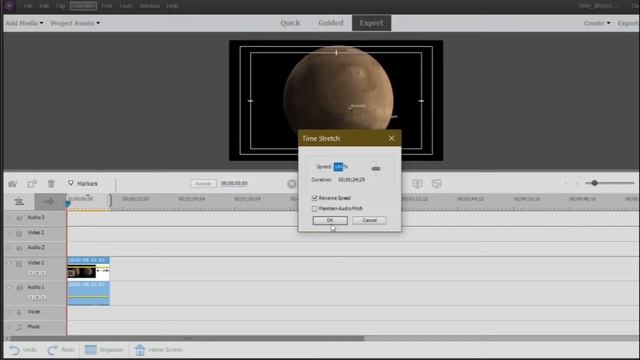Viewport: 640px width, 360px height.
Task: Click the round playback button by dialog
Action: click(291, 184)
